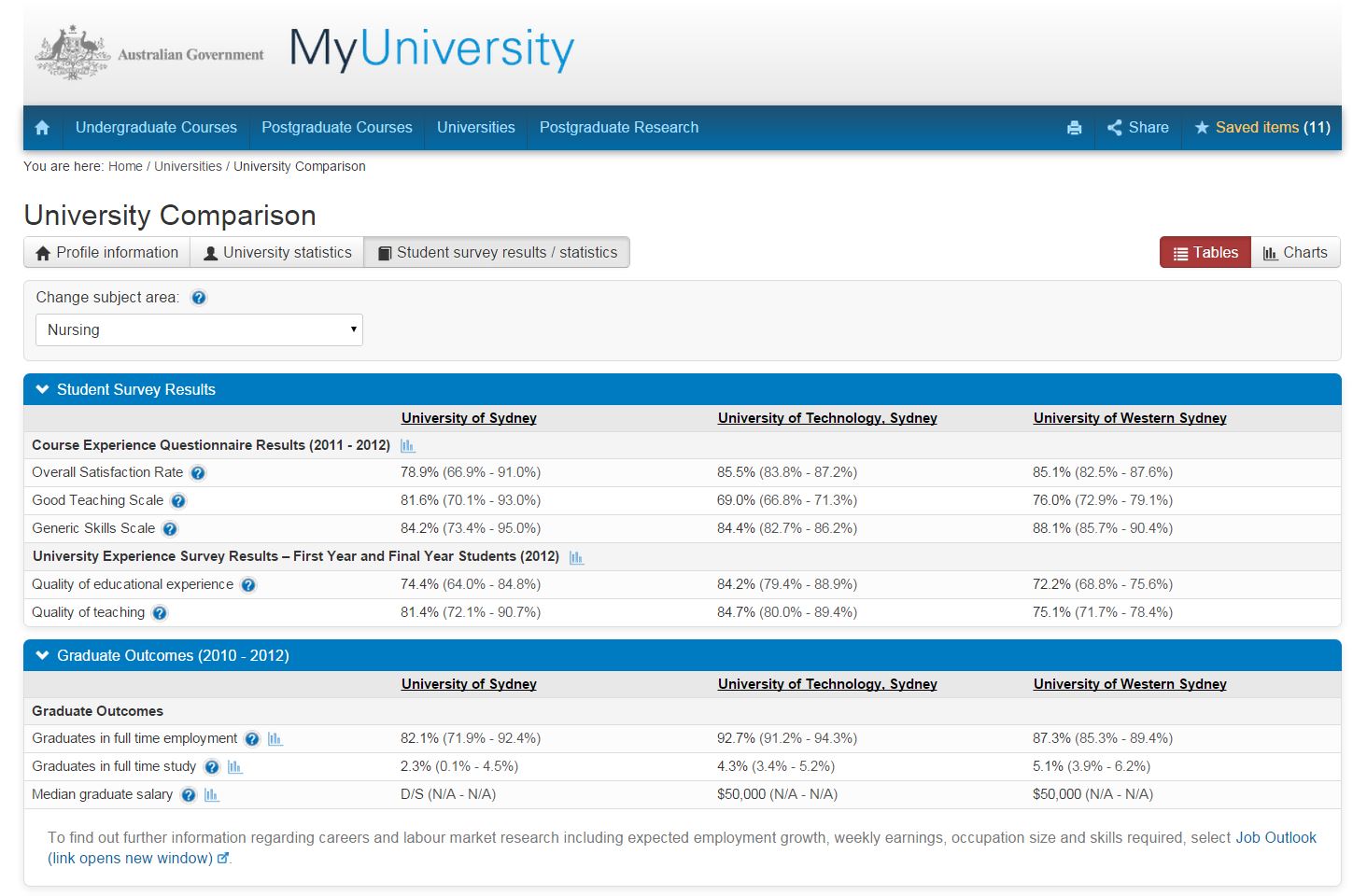This screenshot has width=1367, height=896.
Task: Open Postgraduate Courses menu
Action: coord(337,128)
